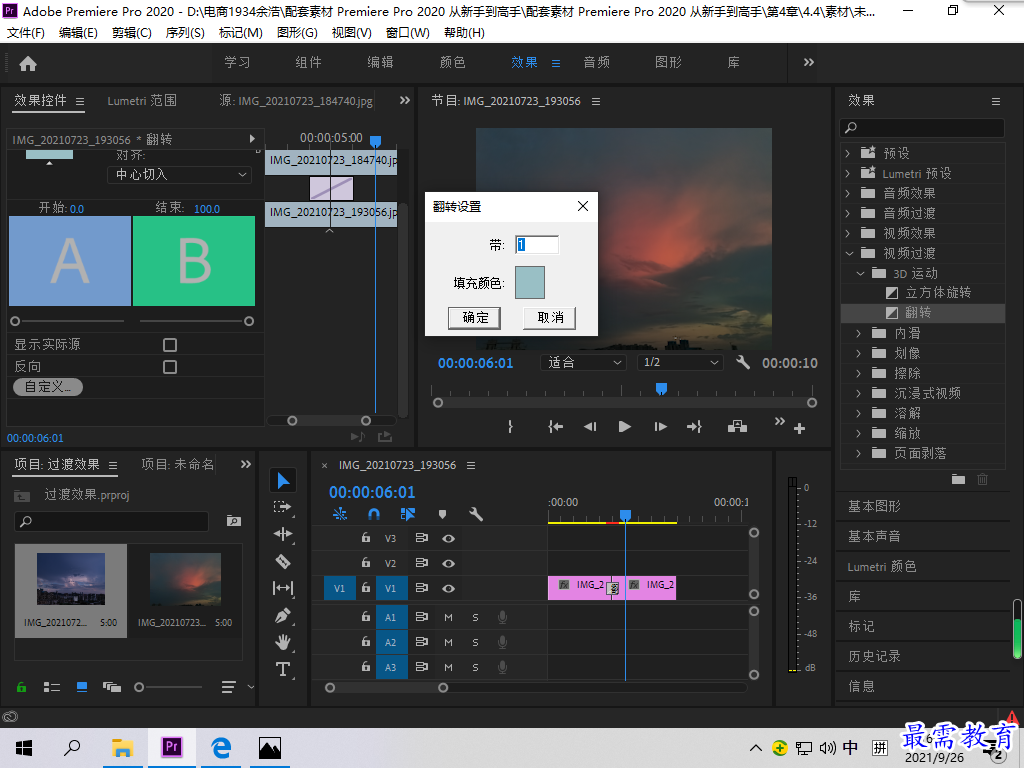Viewport: 1024px width, 768px height.
Task: Select the Selection arrow tool
Action: pos(283,481)
